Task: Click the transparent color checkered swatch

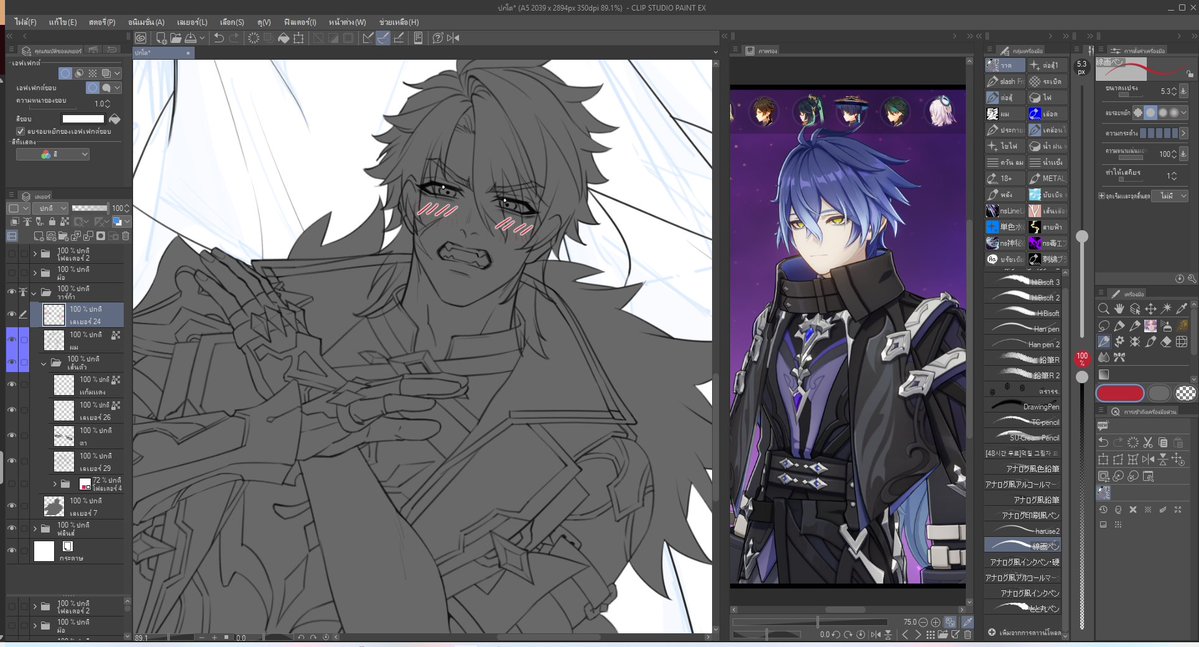Action: 1185,393
